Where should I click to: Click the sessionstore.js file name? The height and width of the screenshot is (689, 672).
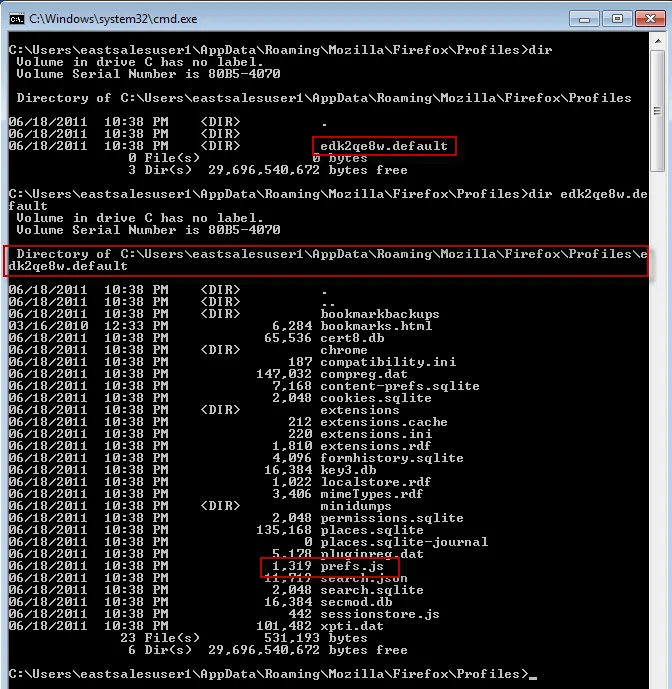click(x=380, y=614)
